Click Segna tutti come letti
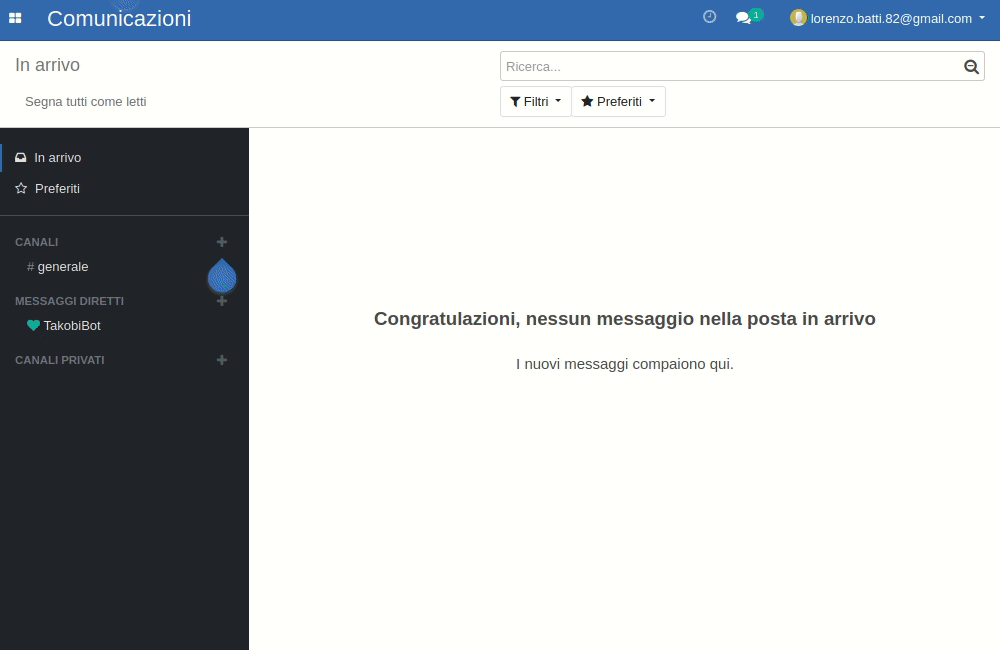This screenshot has width=1000, height=650. [85, 101]
